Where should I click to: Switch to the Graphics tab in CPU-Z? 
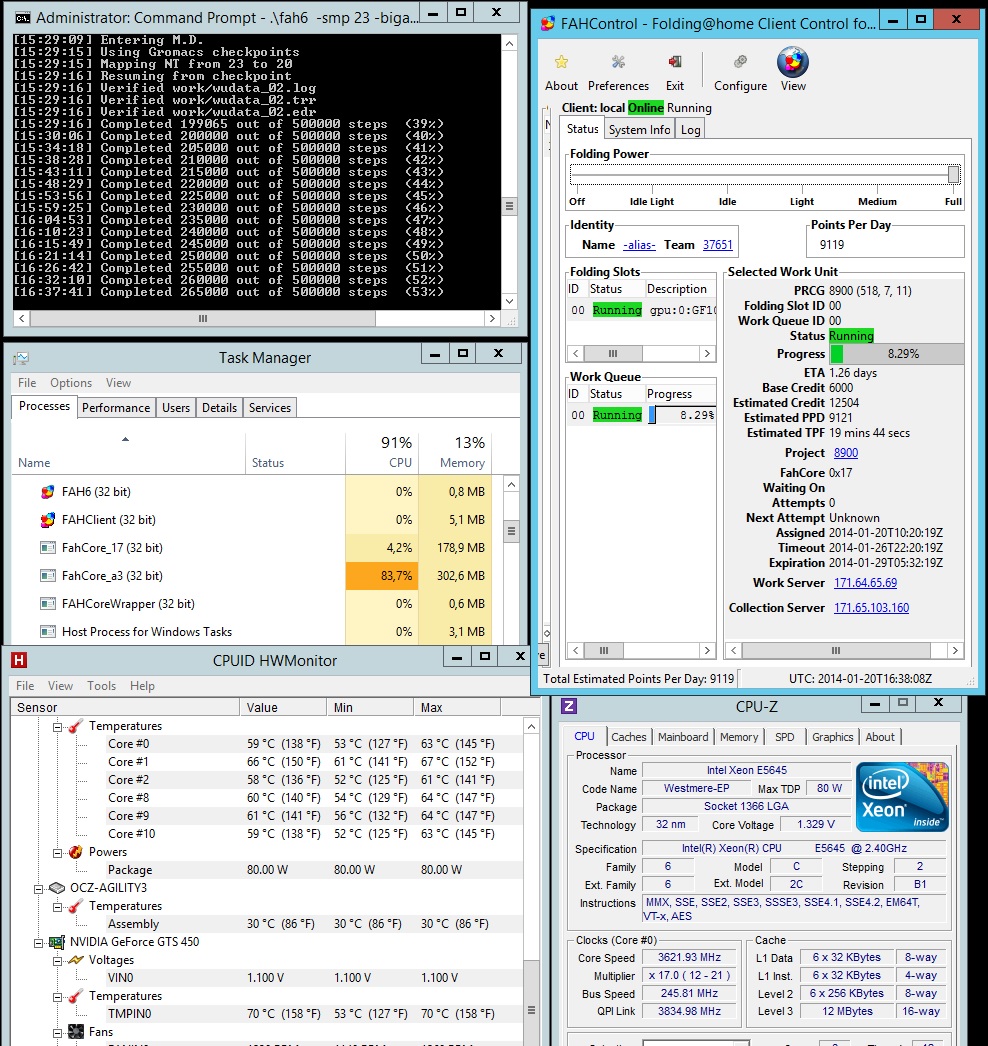(832, 736)
